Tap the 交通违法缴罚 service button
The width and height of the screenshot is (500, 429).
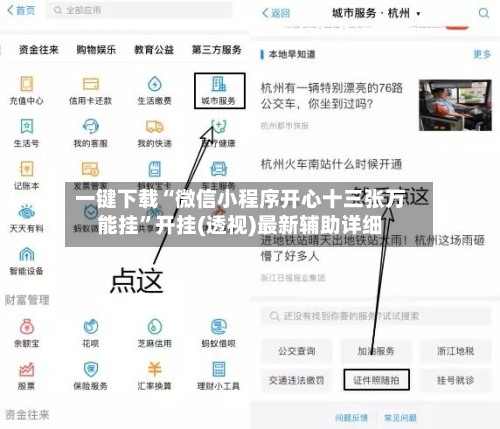pyautogui.click(x=297, y=380)
